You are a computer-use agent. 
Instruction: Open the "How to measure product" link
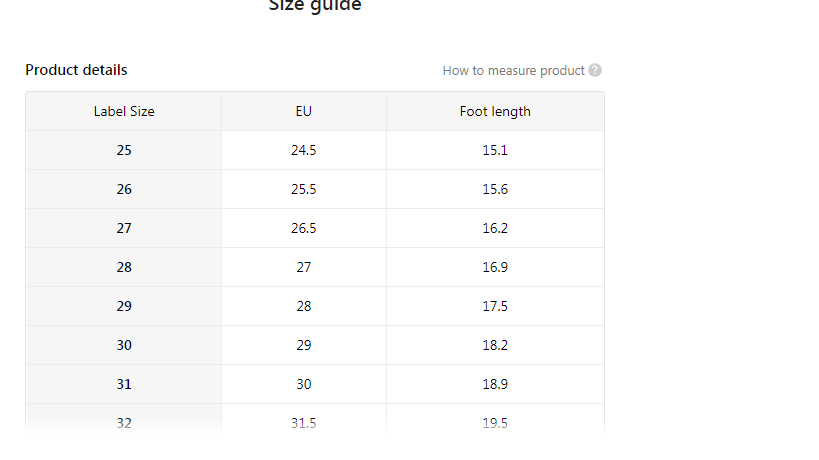pyautogui.click(x=513, y=70)
